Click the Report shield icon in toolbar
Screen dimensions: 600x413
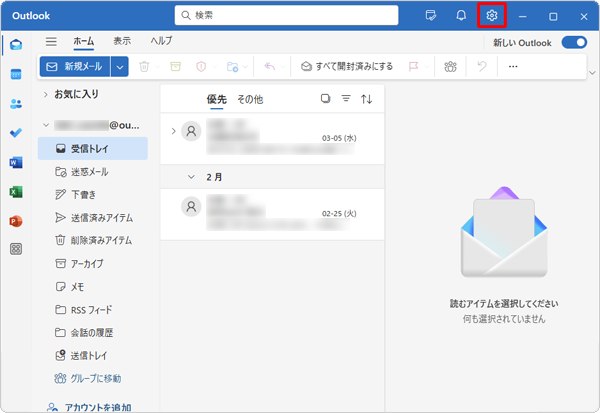pos(201,67)
